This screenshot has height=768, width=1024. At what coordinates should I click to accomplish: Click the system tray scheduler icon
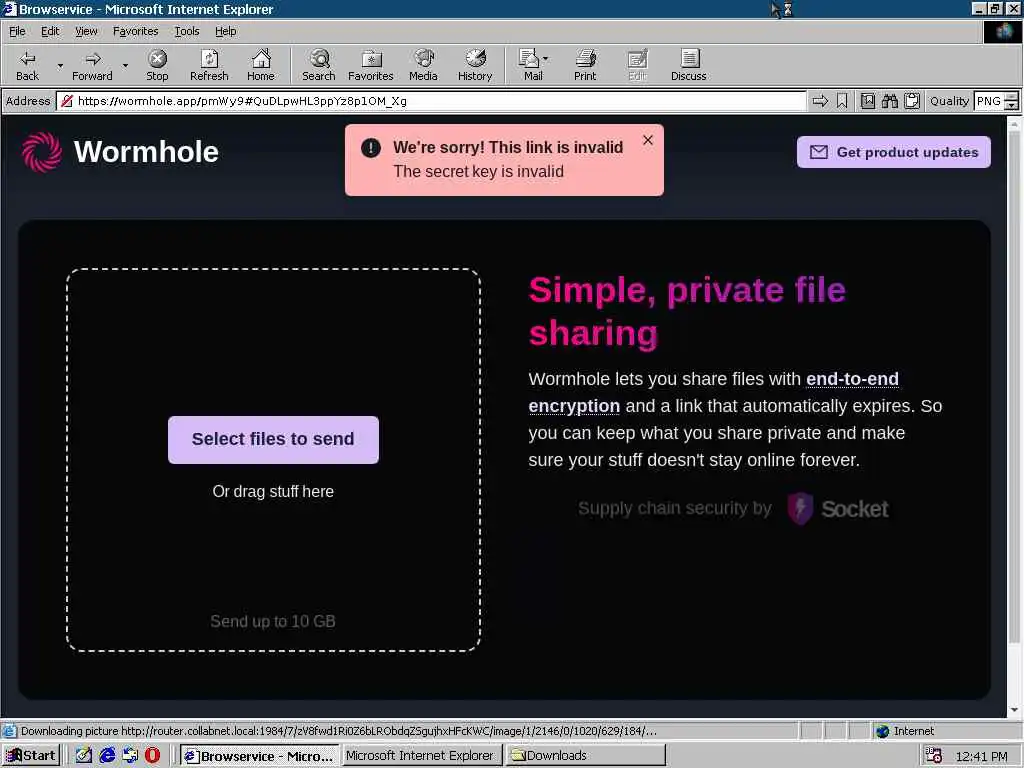[933, 756]
